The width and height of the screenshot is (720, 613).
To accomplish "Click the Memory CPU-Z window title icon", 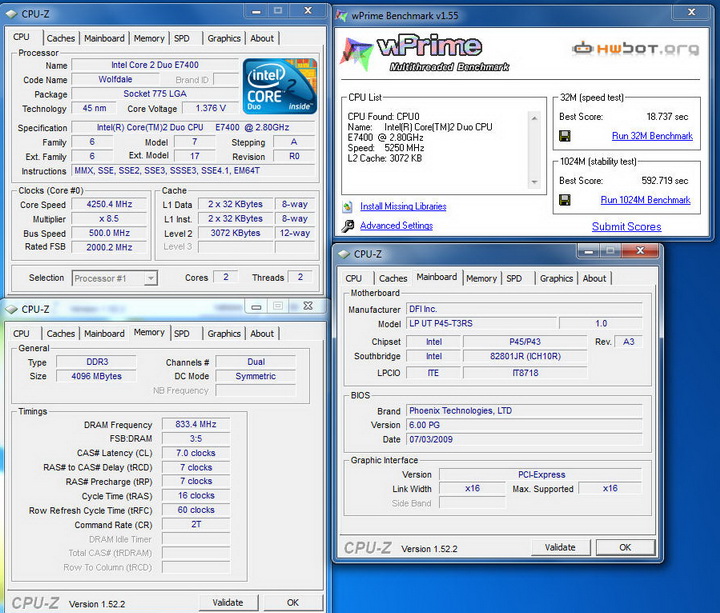I will click(11, 309).
